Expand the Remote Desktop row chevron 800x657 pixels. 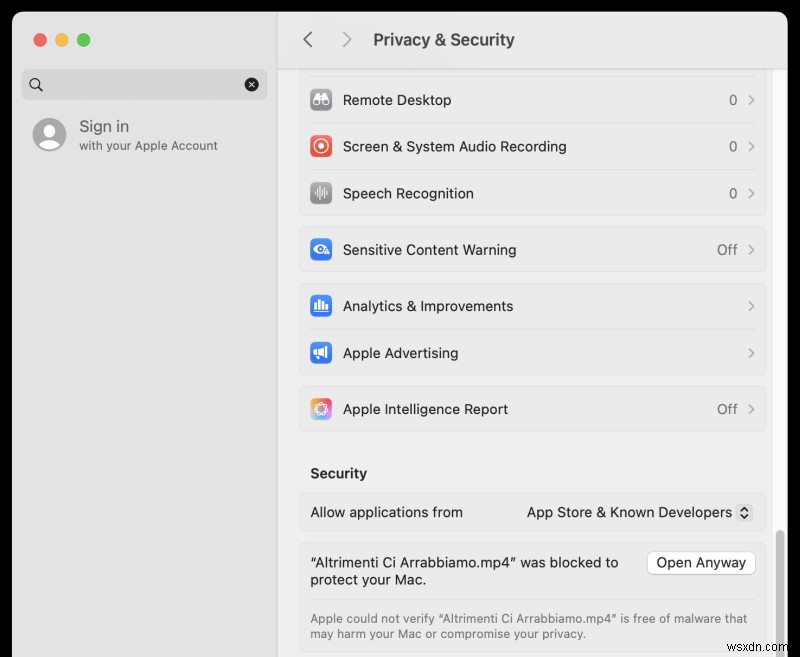[x=751, y=100]
